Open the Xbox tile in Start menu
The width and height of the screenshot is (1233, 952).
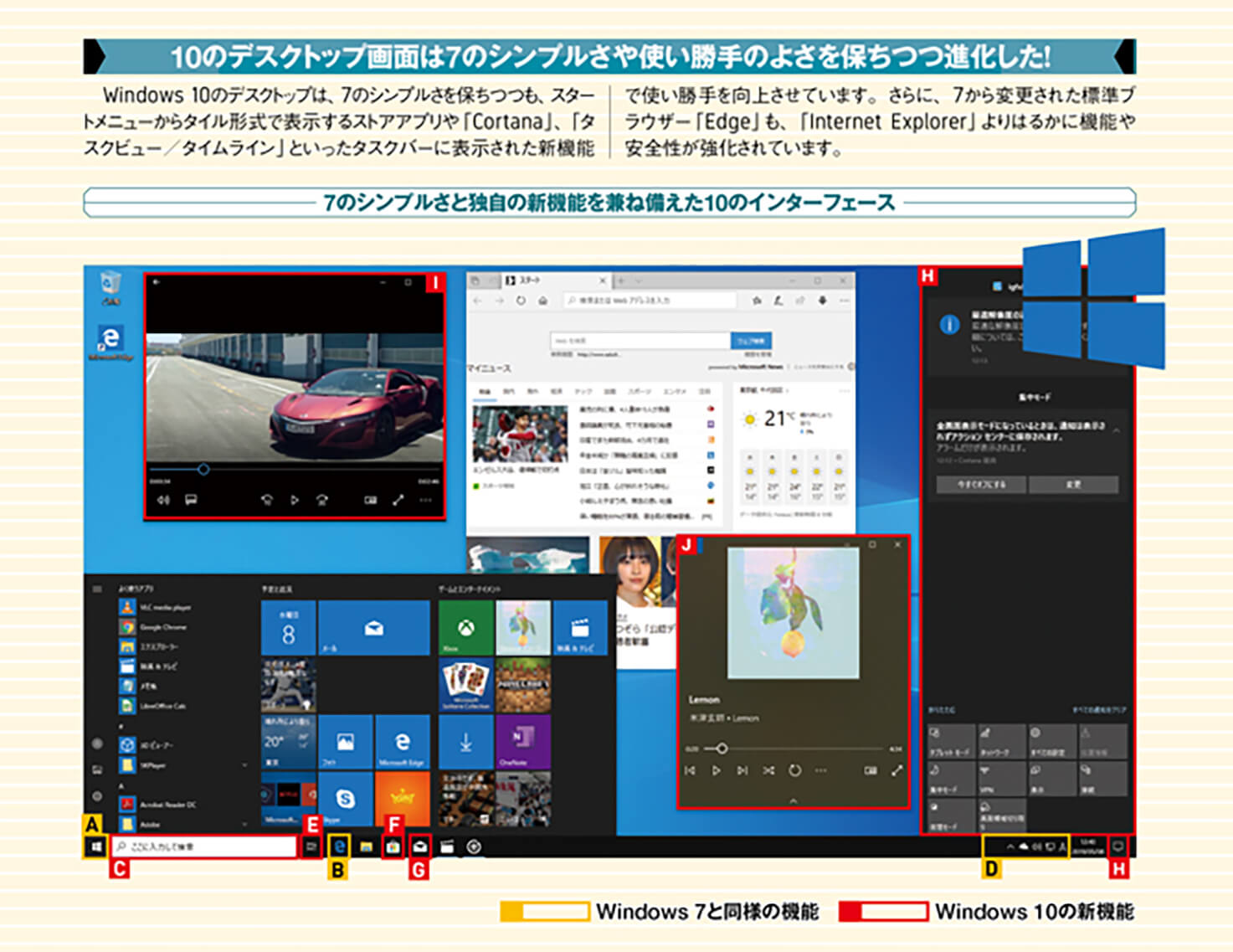click(465, 628)
